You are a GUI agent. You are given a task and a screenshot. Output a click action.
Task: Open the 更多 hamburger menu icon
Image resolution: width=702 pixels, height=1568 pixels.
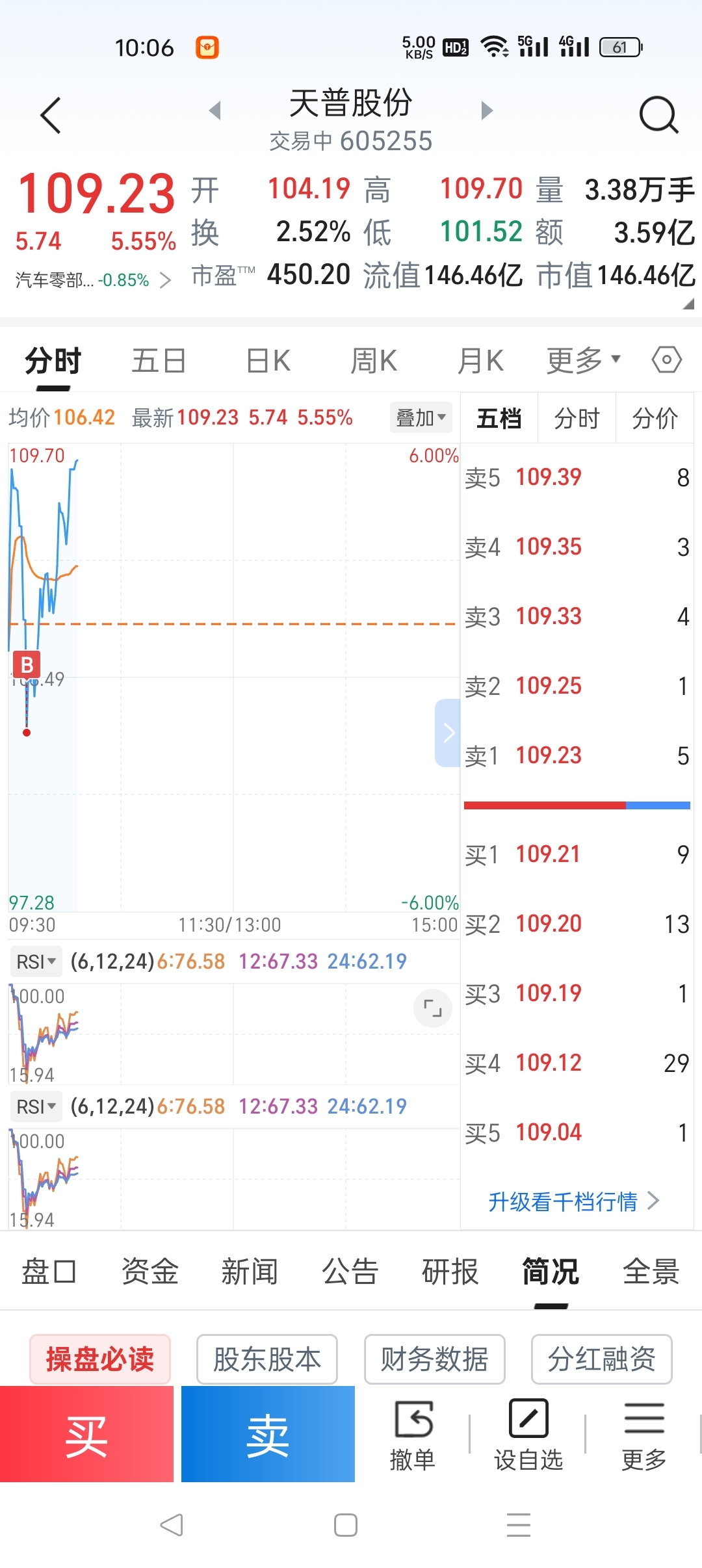point(643,1435)
